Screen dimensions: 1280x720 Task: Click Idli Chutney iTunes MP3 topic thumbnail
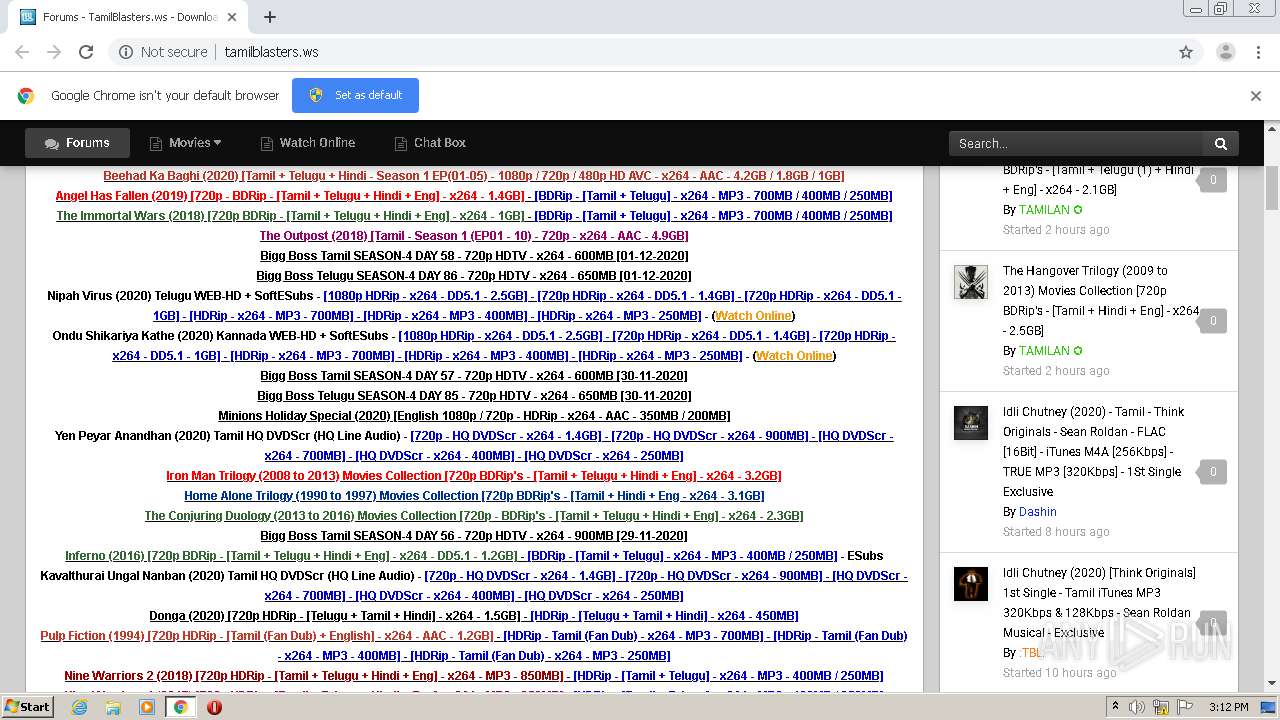[971, 584]
